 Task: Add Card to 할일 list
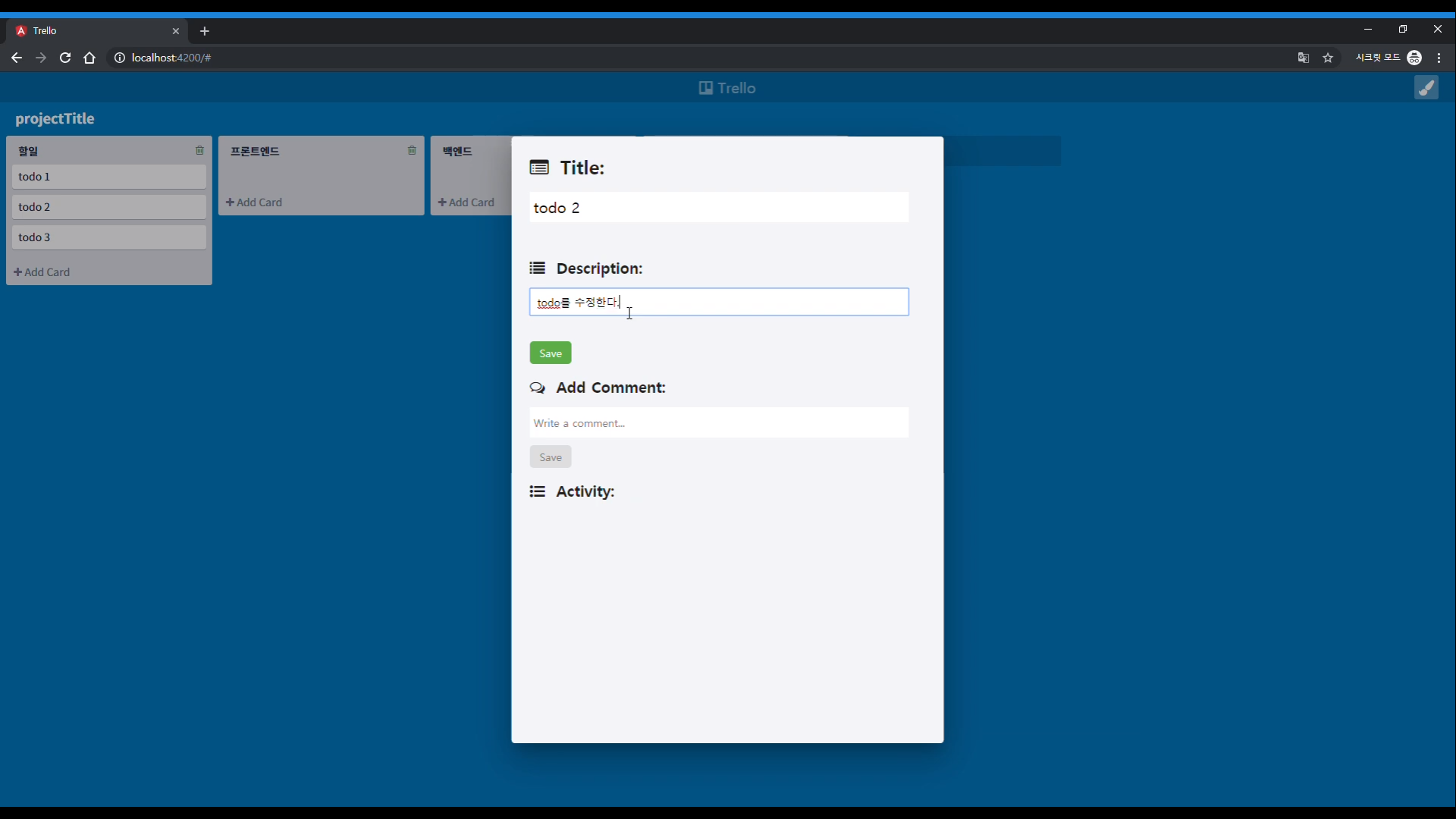click(x=42, y=272)
